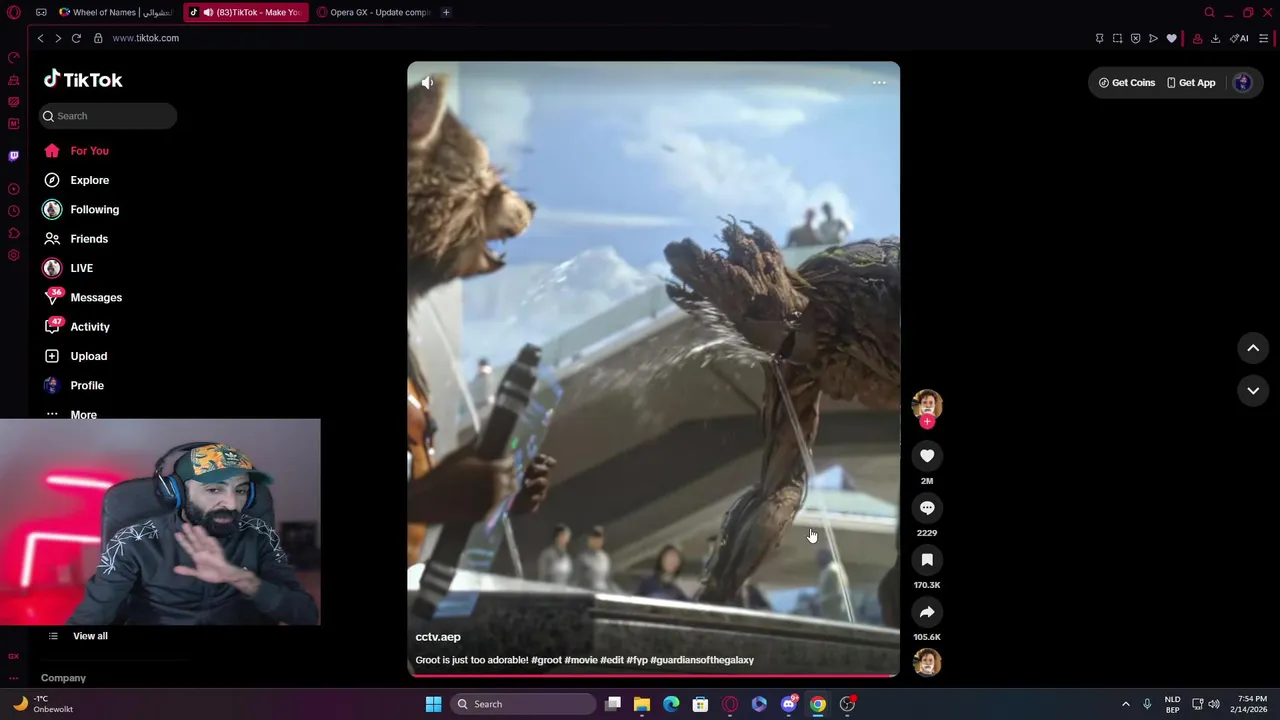This screenshot has height=720, width=1280.
Task: Open the browser AI assistant
Action: pos(1240,39)
